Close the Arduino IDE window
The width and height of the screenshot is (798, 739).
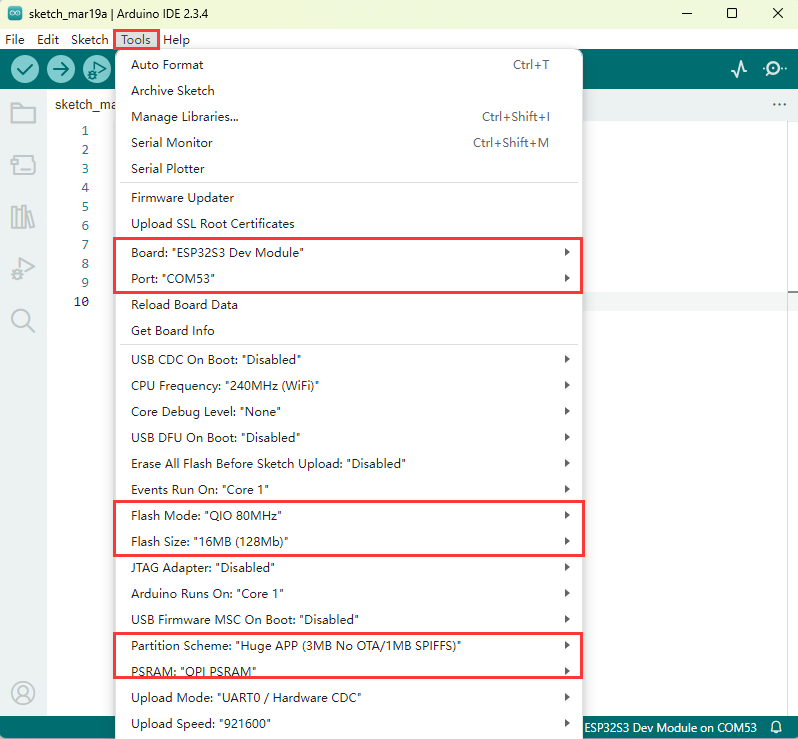tap(777, 13)
